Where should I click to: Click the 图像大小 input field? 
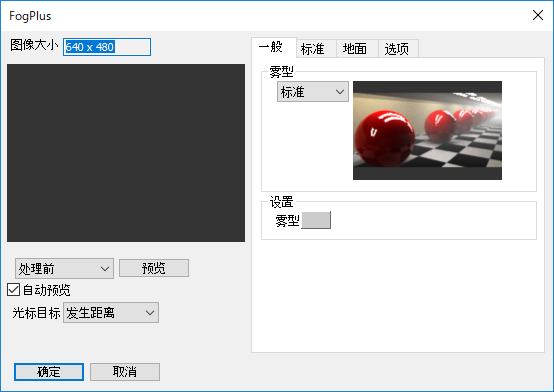click(x=107, y=47)
